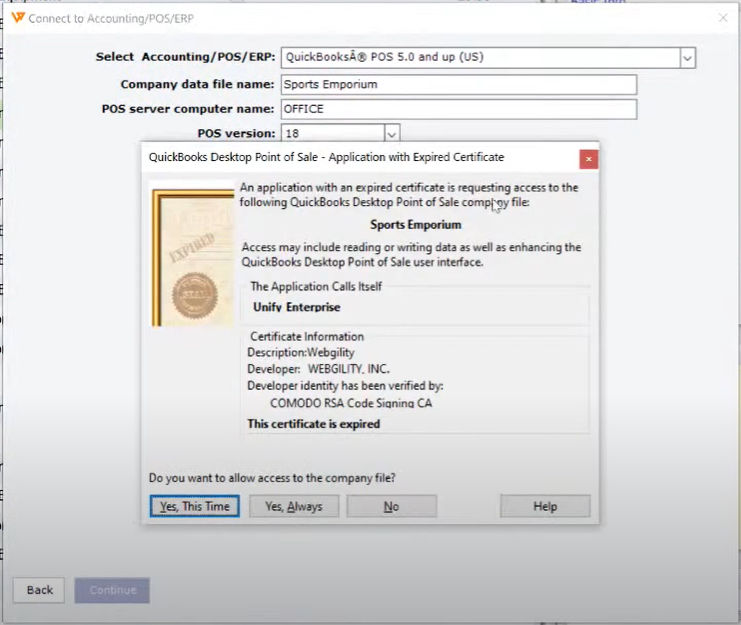This screenshot has width=741, height=625.
Task: Click the 'POS version:' label
Action: 236,133
